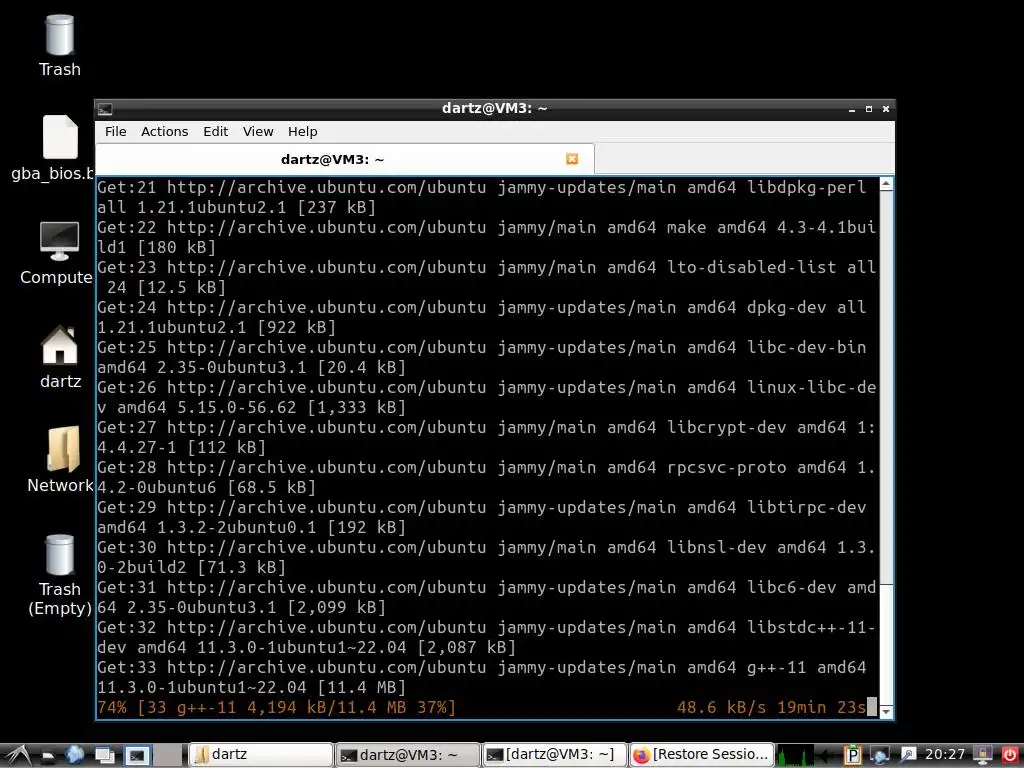The image size is (1024, 768).
Task: Select the dartz@VM3: ~ terminal tab
Action: pos(344,159)
